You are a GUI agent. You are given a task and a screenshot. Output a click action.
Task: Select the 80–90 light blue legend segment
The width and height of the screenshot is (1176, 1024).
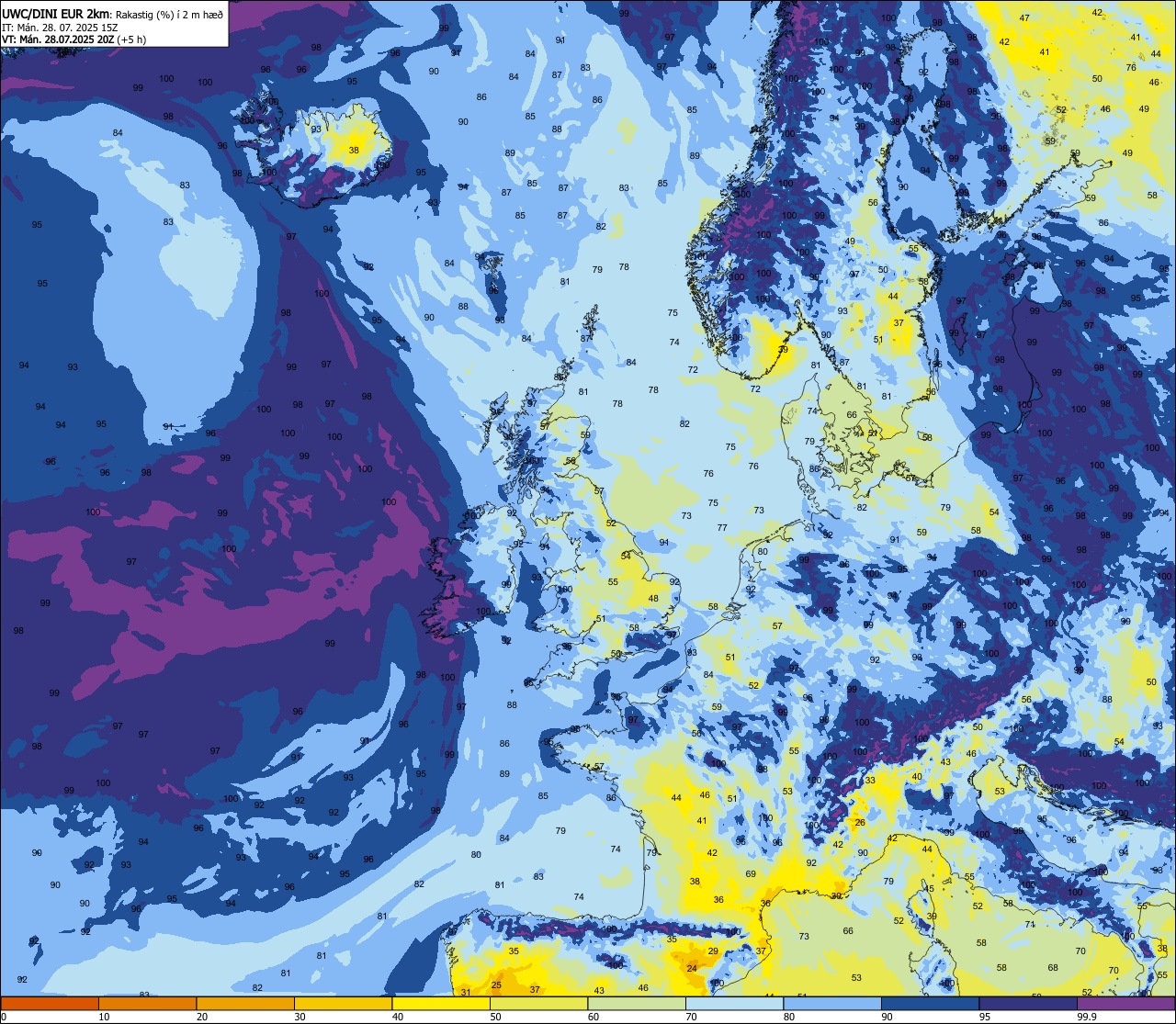(832, 1003)
